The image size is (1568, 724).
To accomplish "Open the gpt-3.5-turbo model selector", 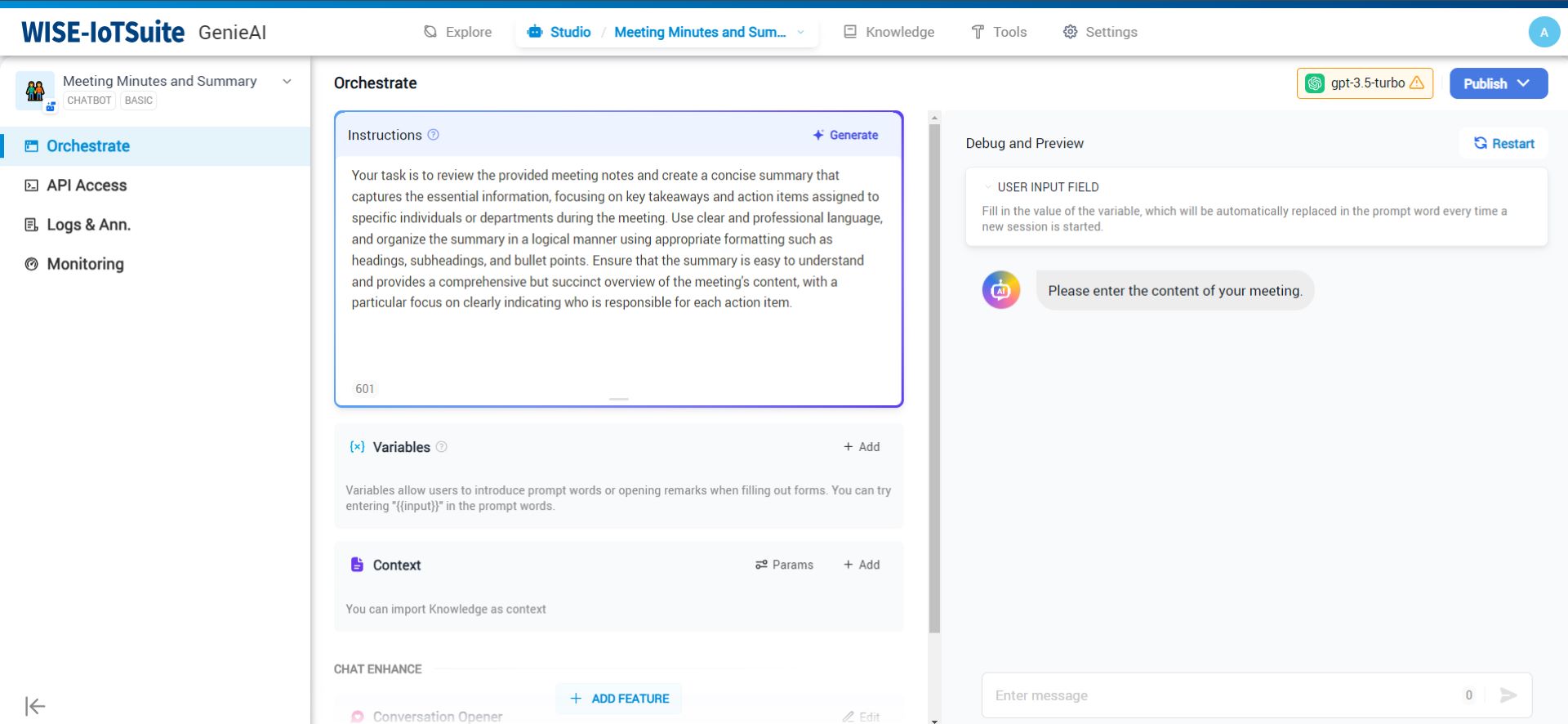I will pyautogui.click(x=1365, y=83).
